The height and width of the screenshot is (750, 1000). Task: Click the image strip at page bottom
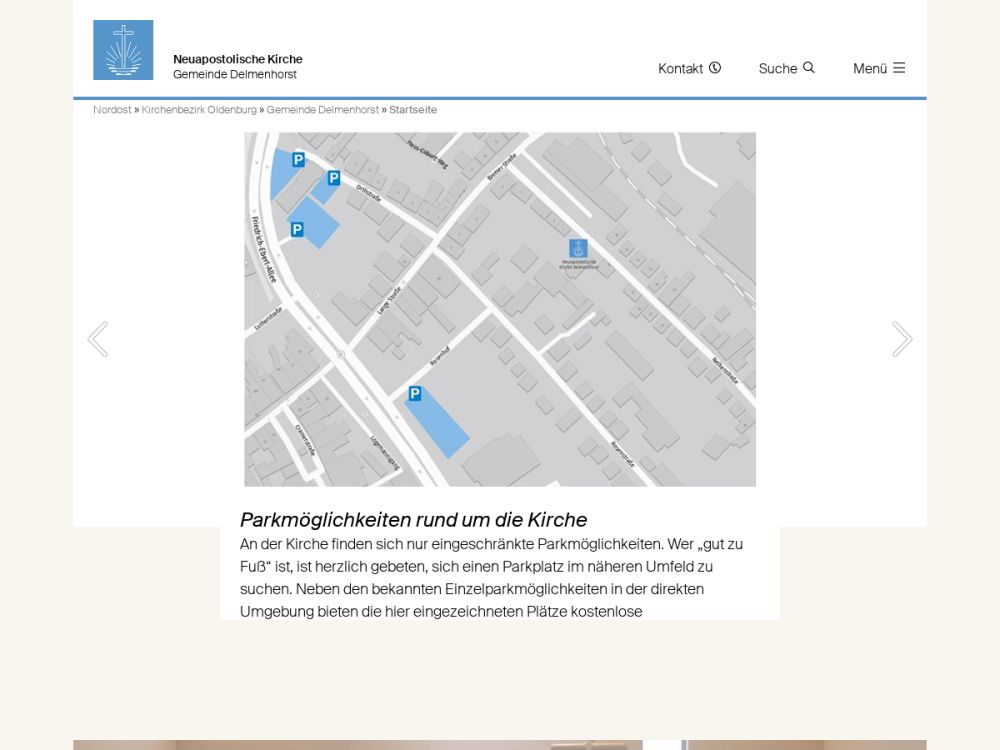pos(499,744)
